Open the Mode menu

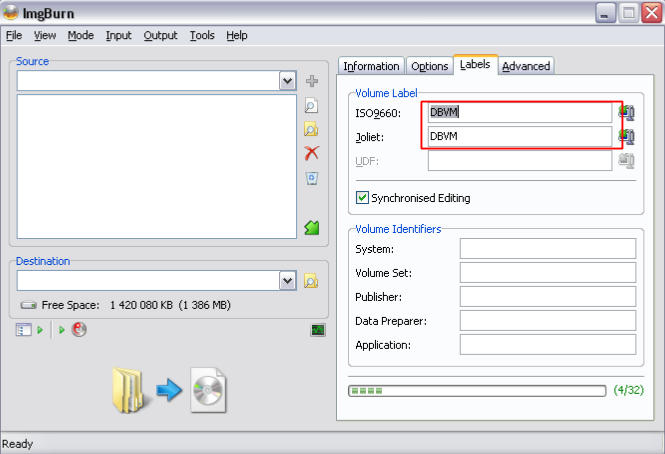81,35
